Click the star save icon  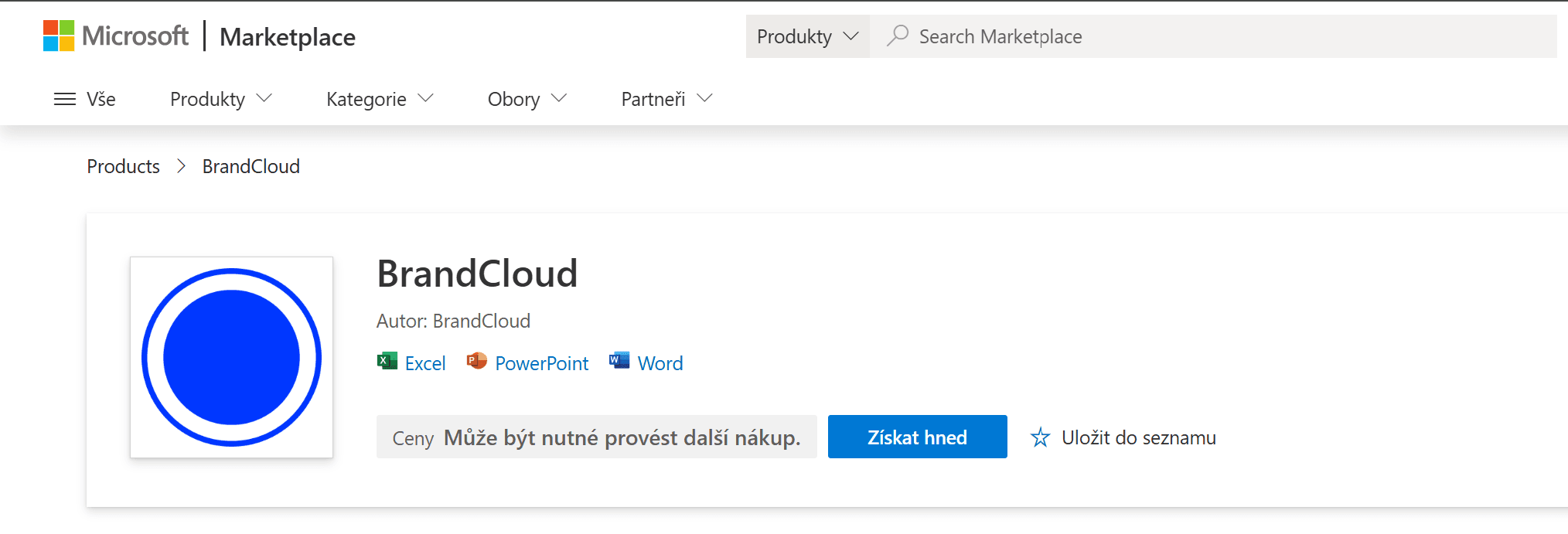(1041, 437)
